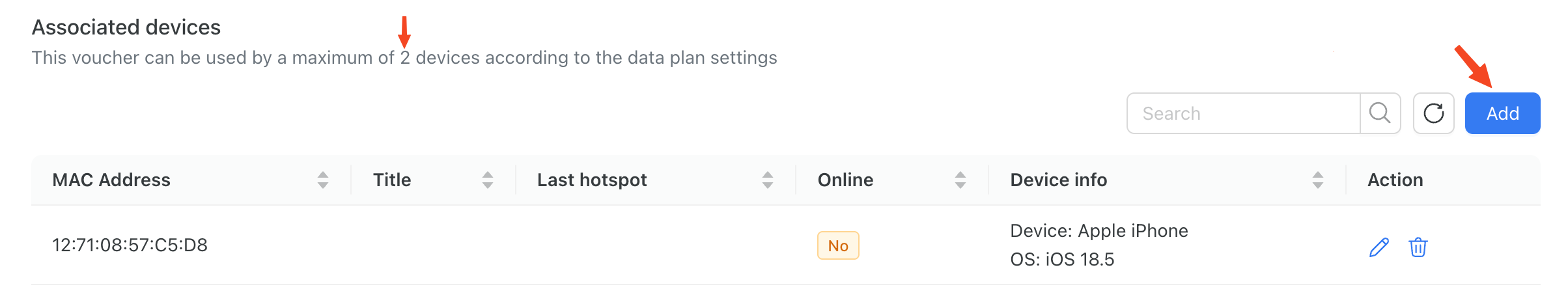Toggle sort arrows on Last hotspot column
This screenshot has height=289, width=1568.
point(768,180)
